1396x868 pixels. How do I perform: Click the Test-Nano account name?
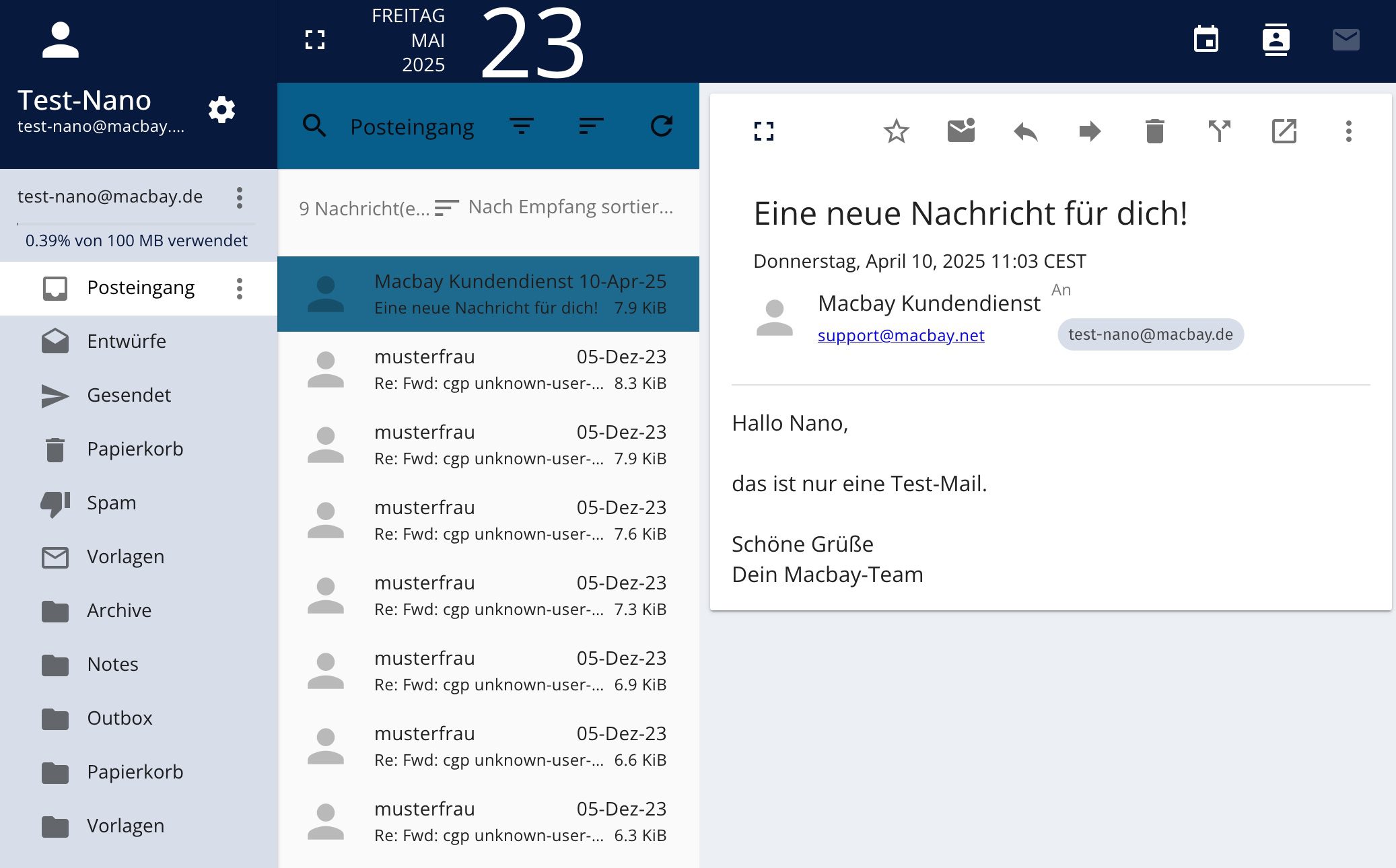[x=84, y=100]
